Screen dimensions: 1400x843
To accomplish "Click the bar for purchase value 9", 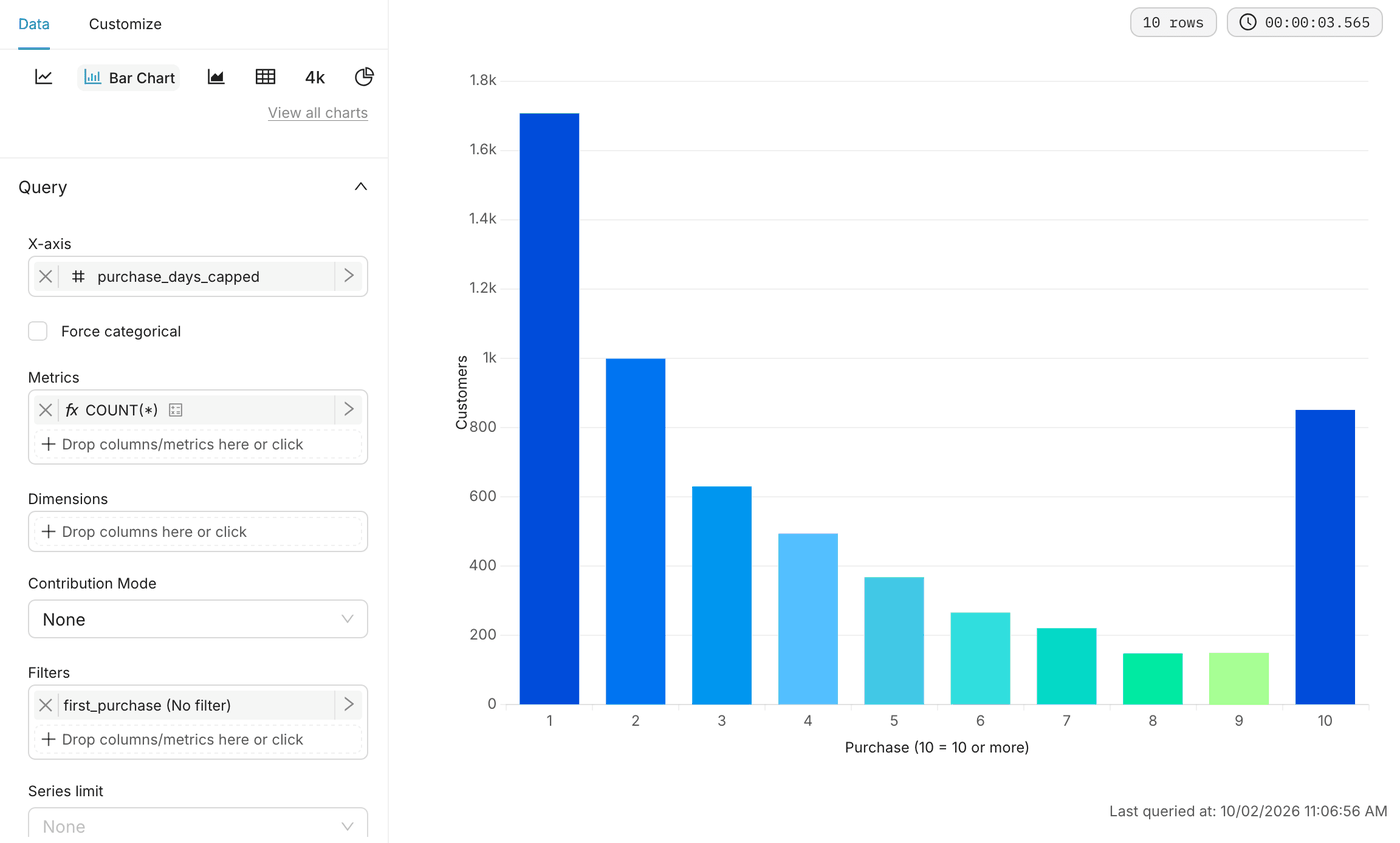I will (x=1239, y=678).
